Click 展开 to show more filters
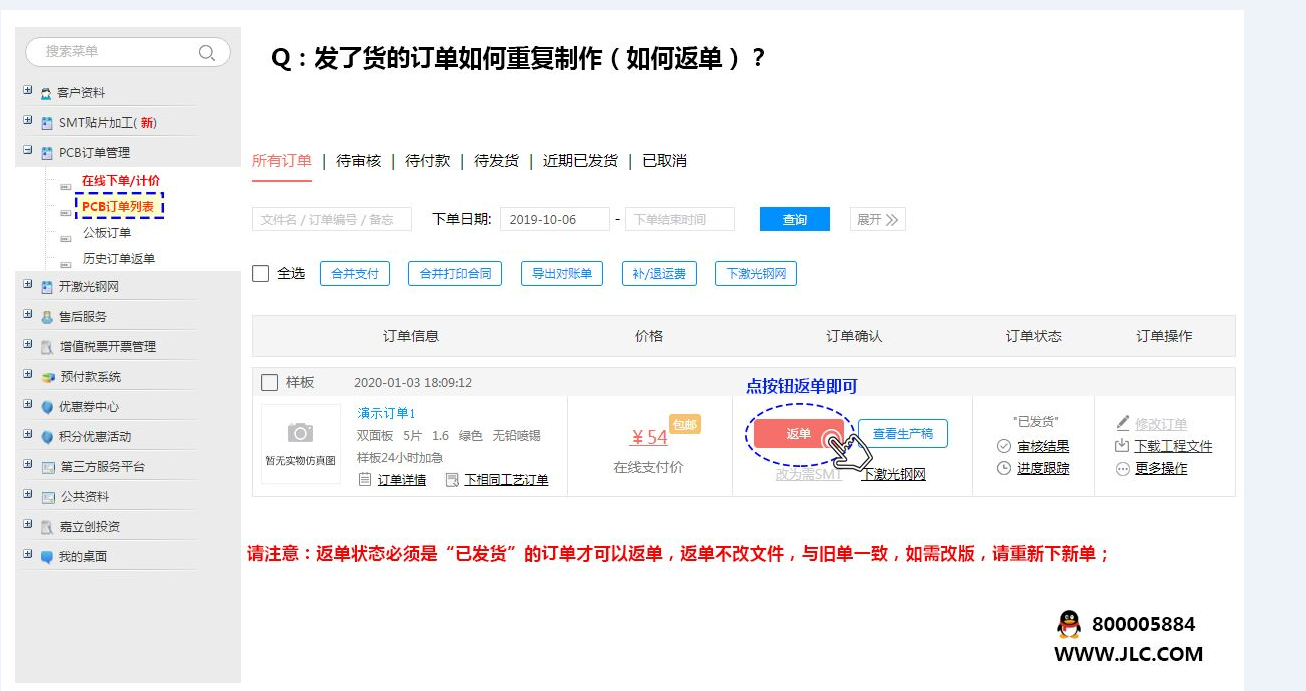Screen dimensions: 1306x691 (877, 219)
